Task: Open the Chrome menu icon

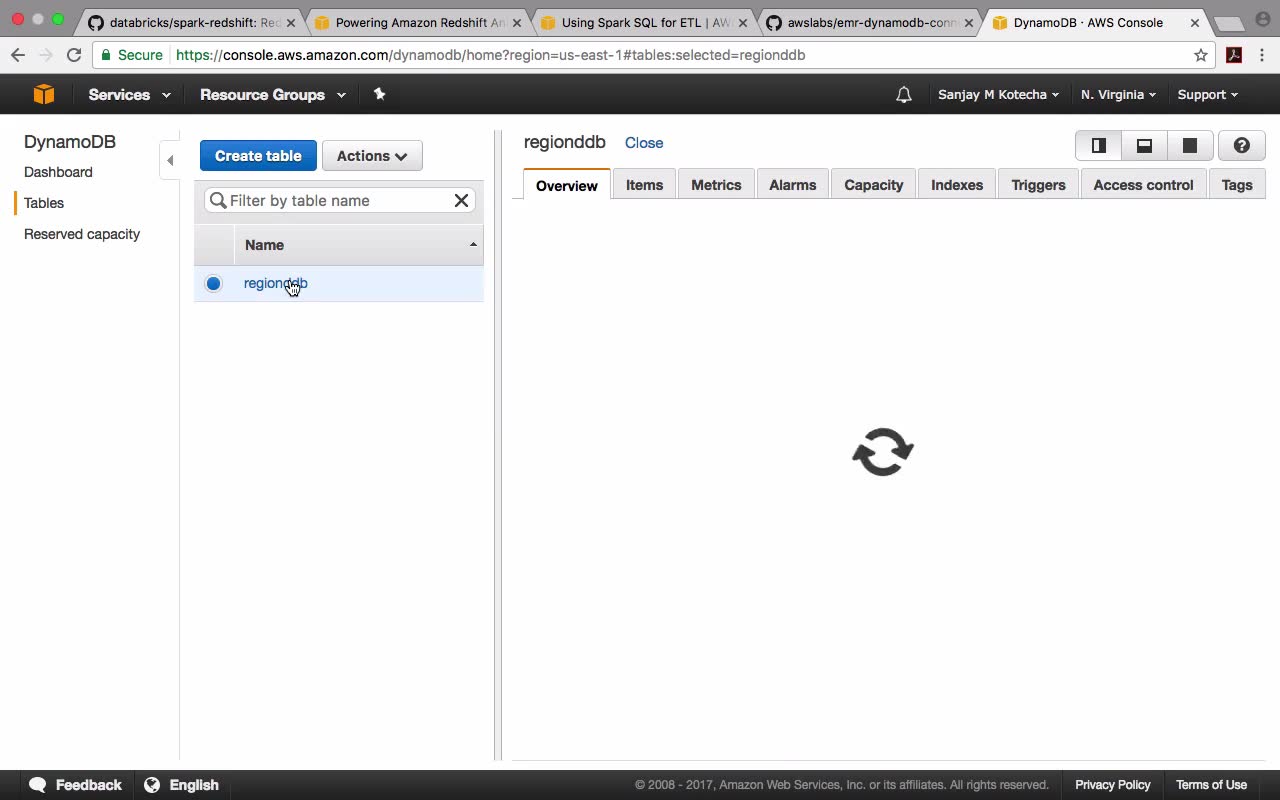Action: click(x=1263, y=55)
